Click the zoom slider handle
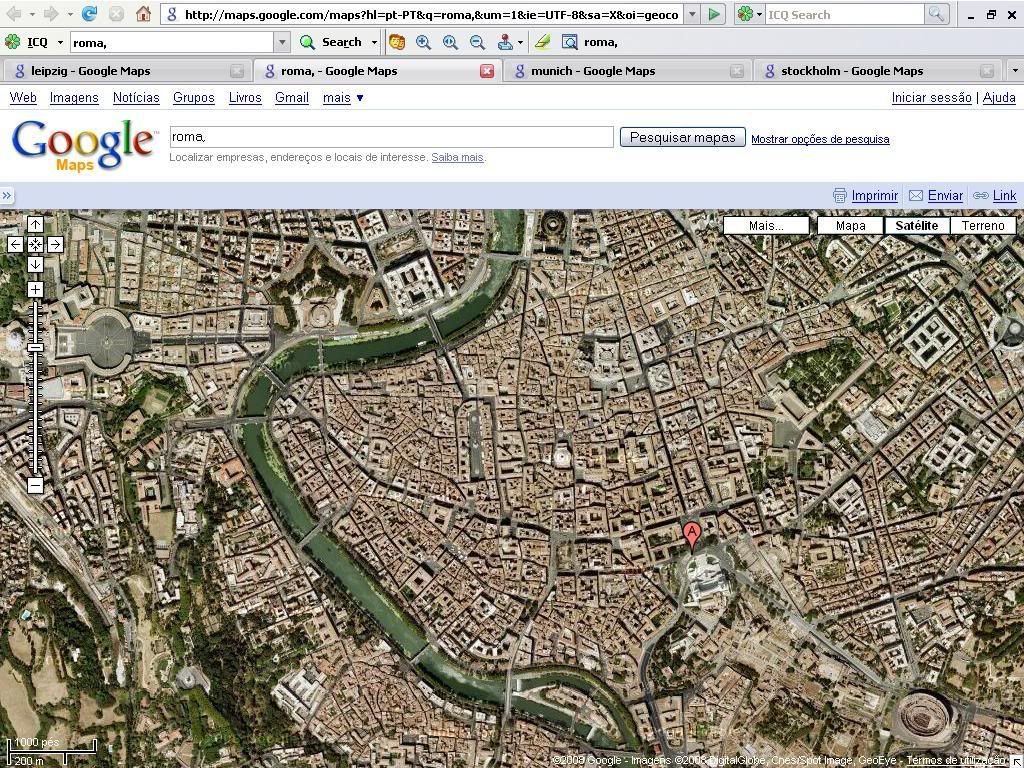This screenshot has height=768, width=1024. (35, 347)
